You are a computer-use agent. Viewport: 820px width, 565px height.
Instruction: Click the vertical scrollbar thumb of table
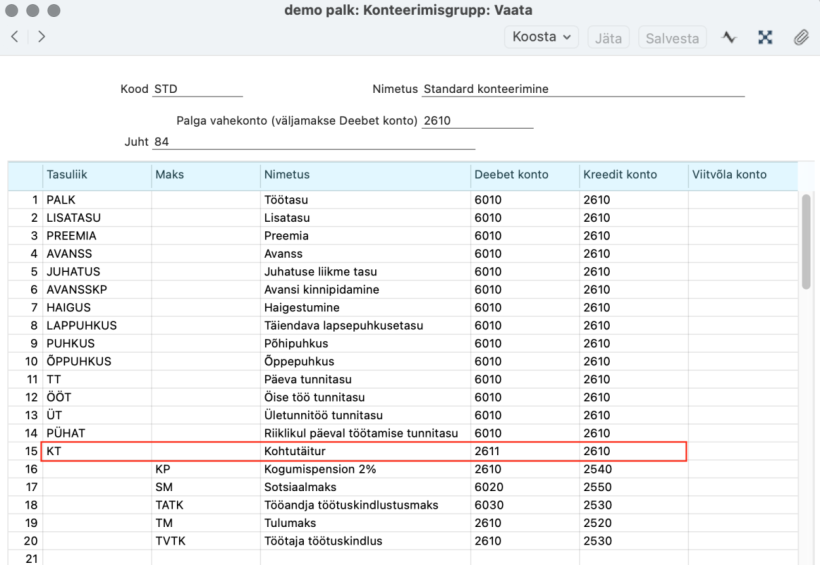tap(806, 241)
